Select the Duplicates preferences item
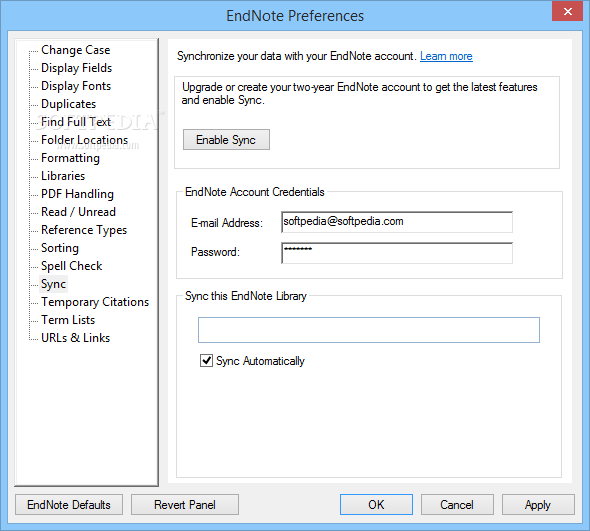590x531 pixels. click(68, 104)
